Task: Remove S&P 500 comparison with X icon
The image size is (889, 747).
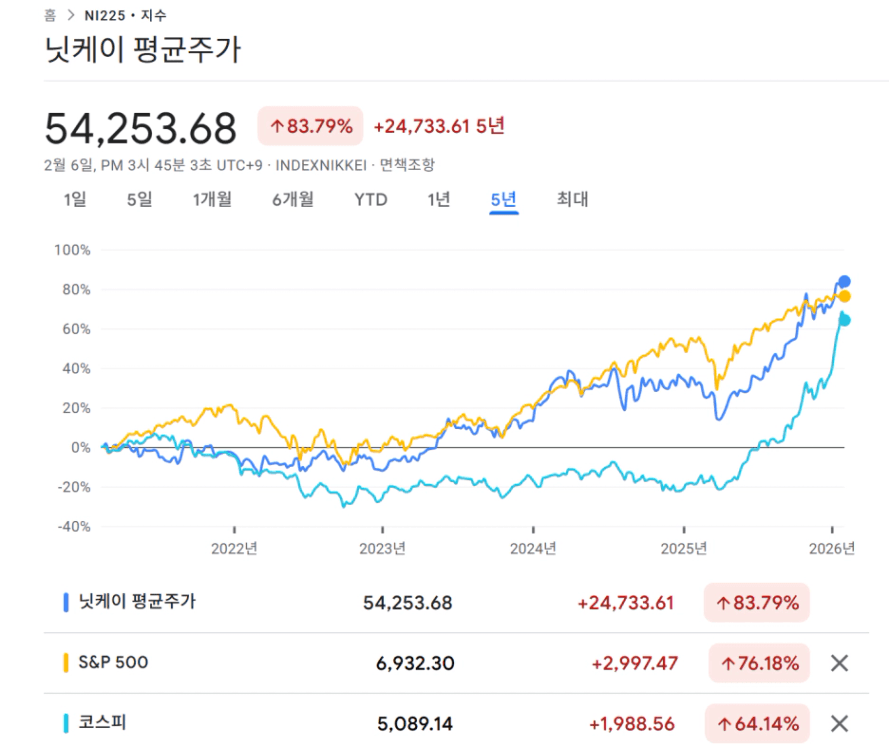Action: tap(839, 663)
